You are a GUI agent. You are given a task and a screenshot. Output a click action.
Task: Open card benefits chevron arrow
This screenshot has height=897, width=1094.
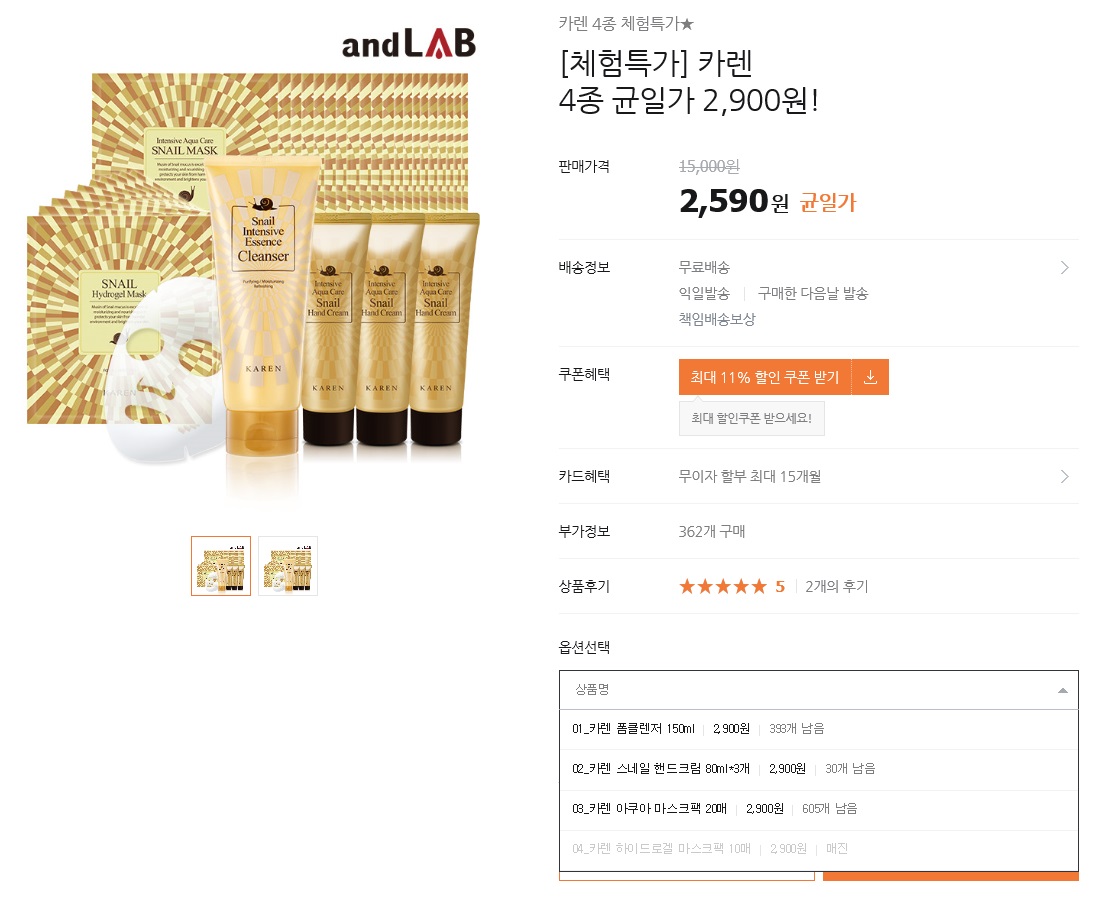point(1065,476)
